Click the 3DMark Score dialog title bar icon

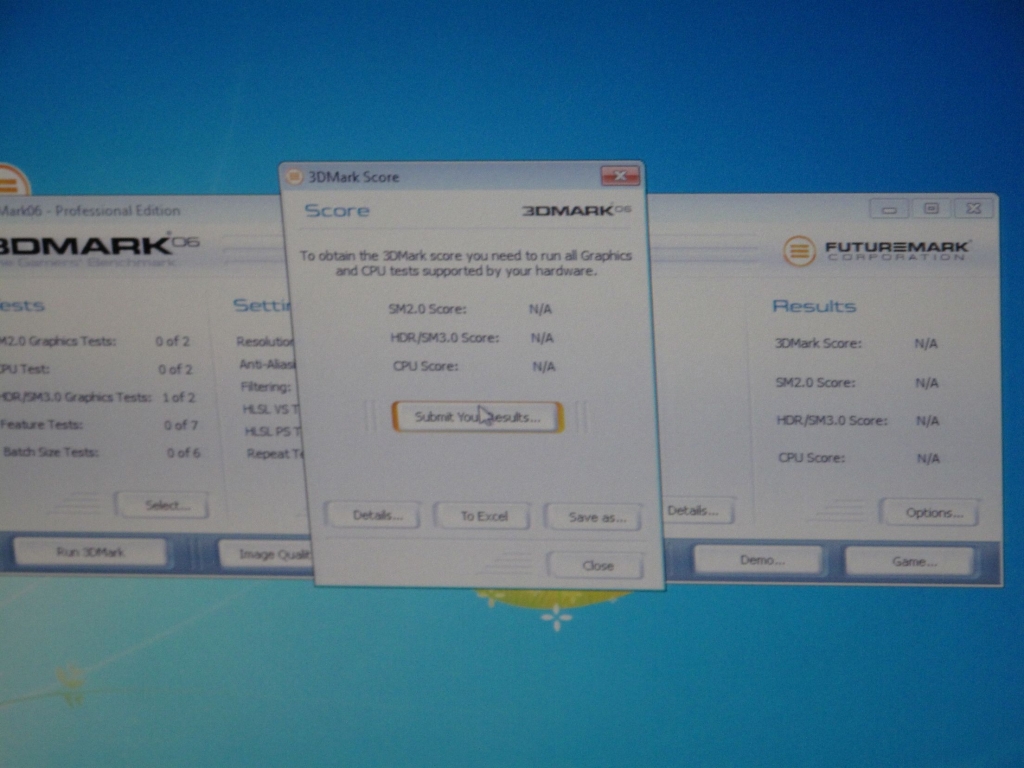click(295, 176)
